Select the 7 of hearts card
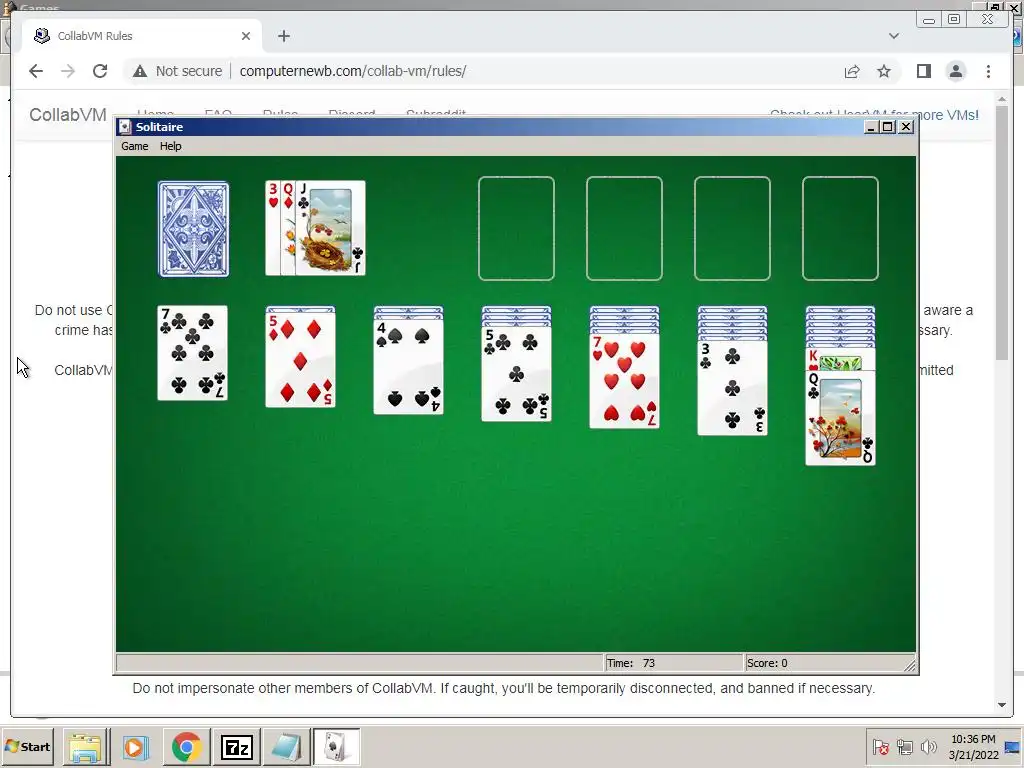1024x768 pixels. (x=624, y=381)
